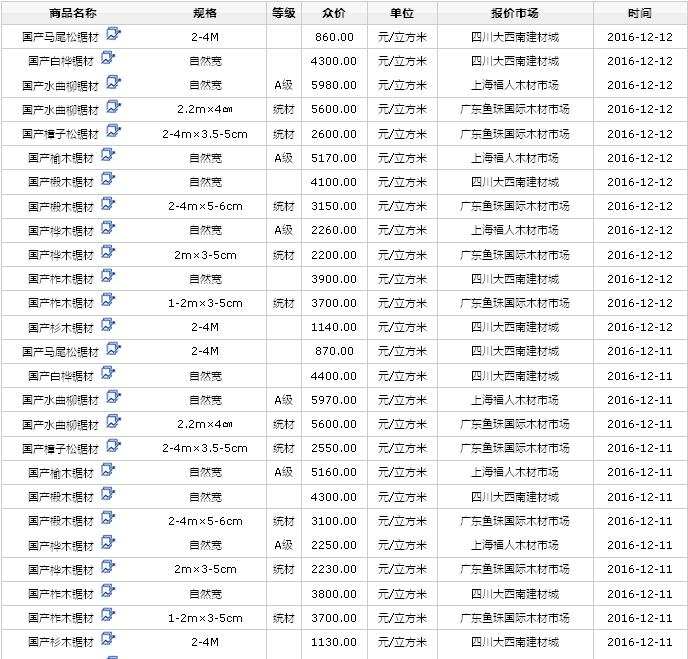Viewport: 688px width, 659px height.
Task: Click chart icon for 国产桦木锯材 priced 2200.00
Action: (109, 252)
